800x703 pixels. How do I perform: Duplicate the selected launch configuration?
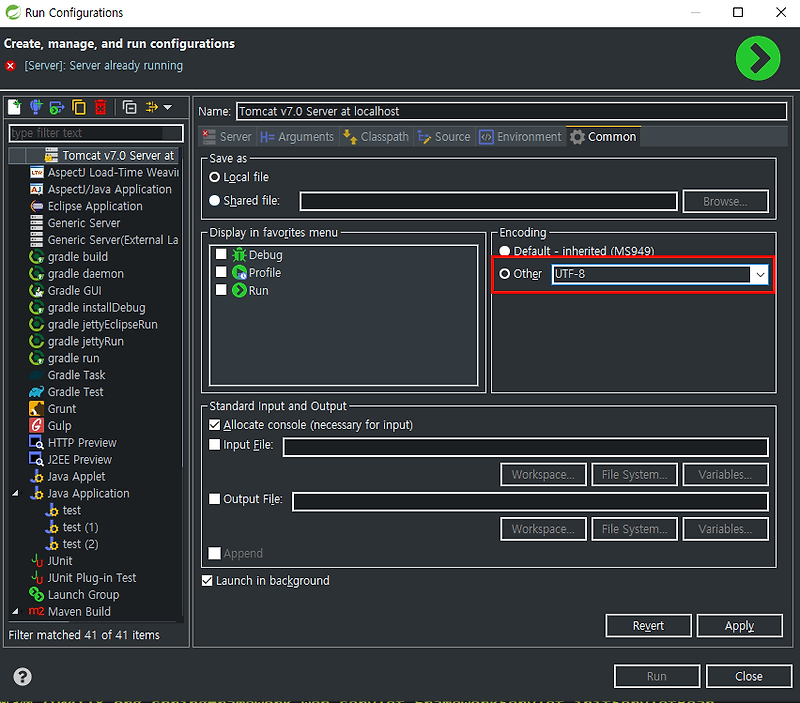[81, 107]
